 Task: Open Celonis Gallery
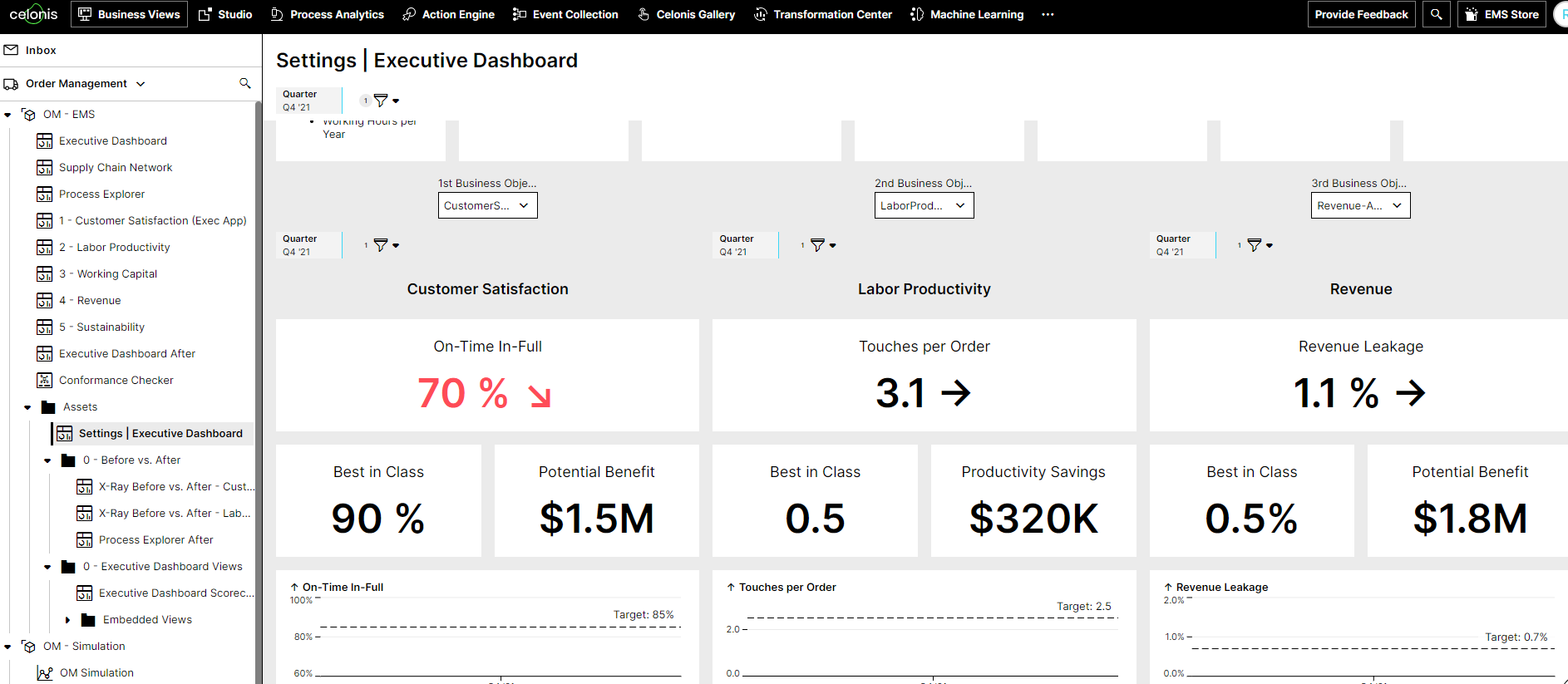[x=686, y=14]
